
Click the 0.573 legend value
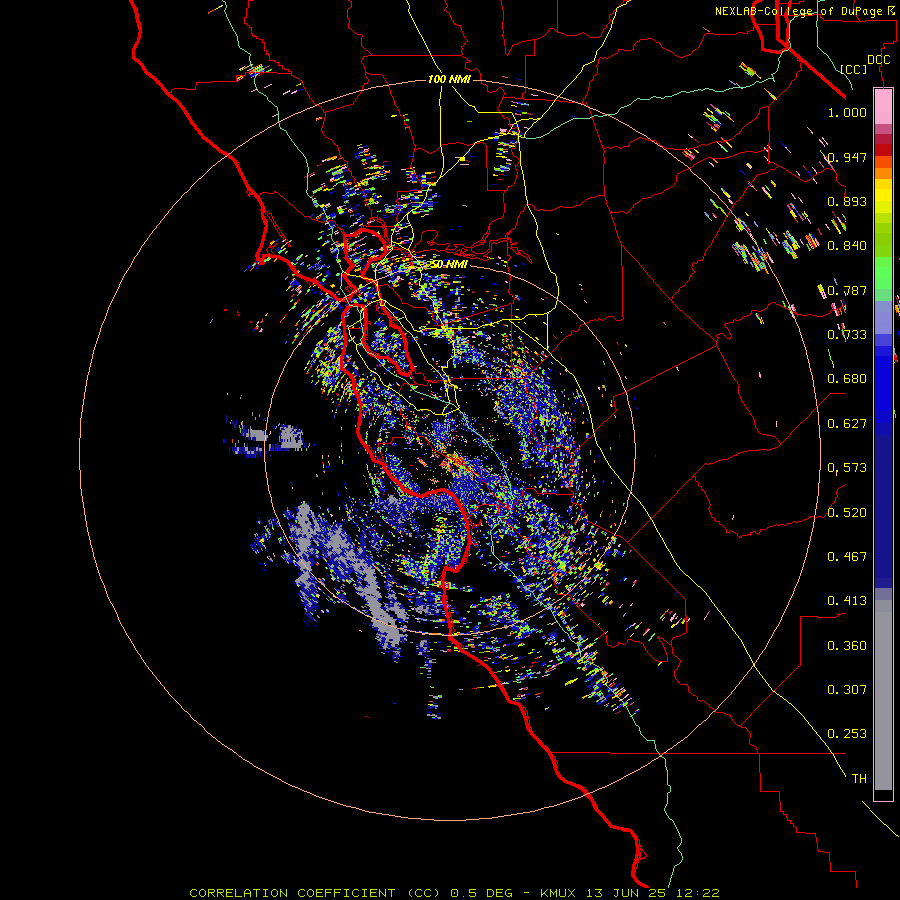pyautogui.click(x=847, y=468)
